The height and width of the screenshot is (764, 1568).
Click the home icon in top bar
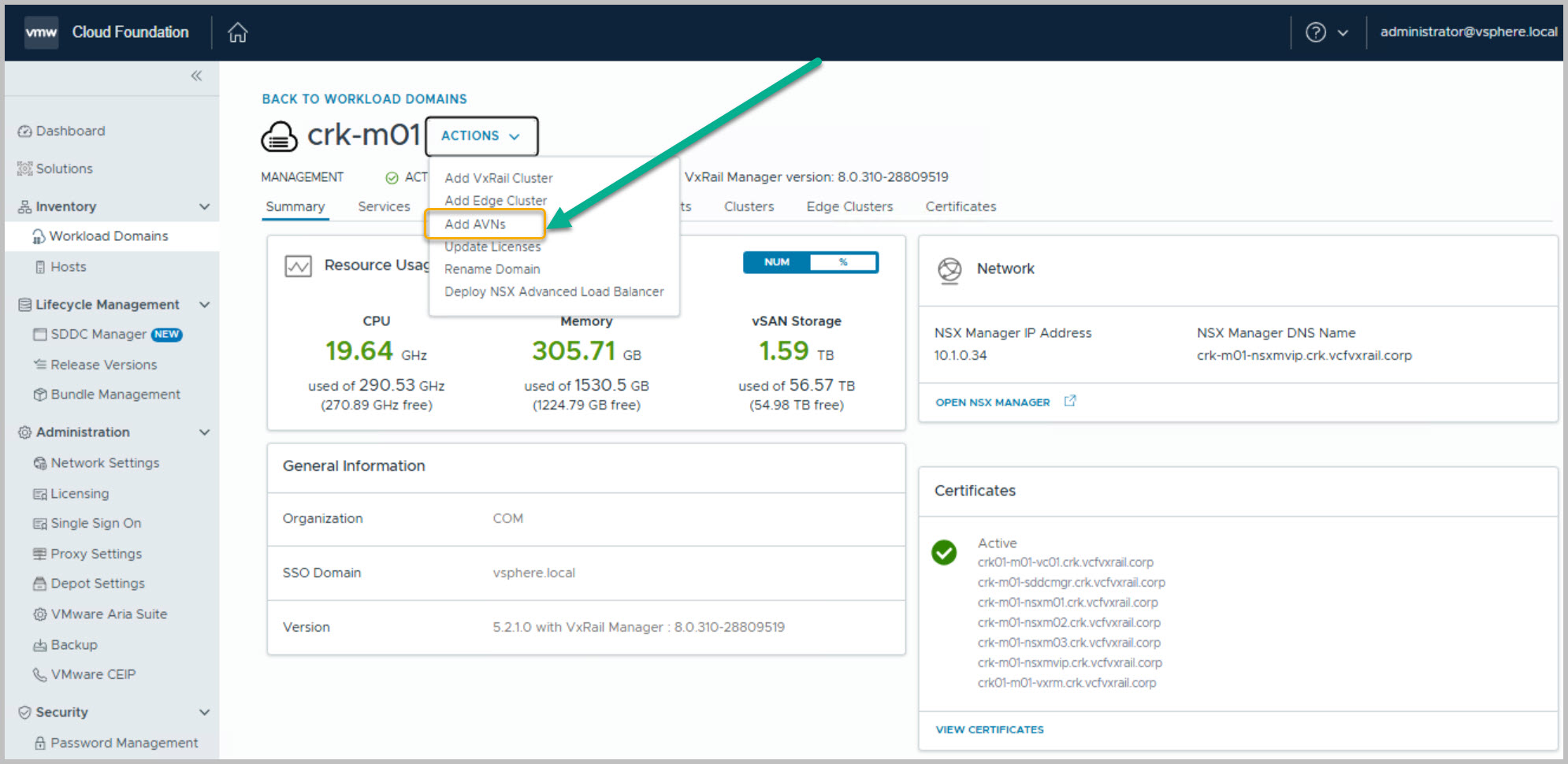coord(237,32)
